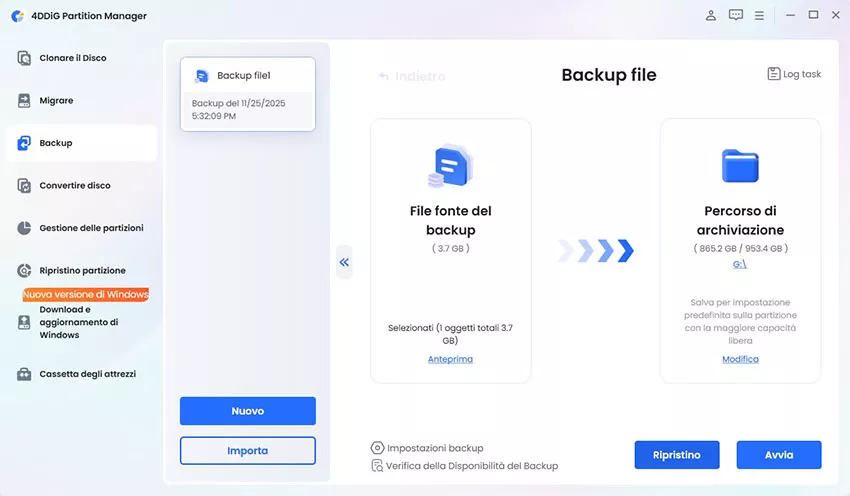Click the 865.2 GB / 953.4 GB text

740,248
